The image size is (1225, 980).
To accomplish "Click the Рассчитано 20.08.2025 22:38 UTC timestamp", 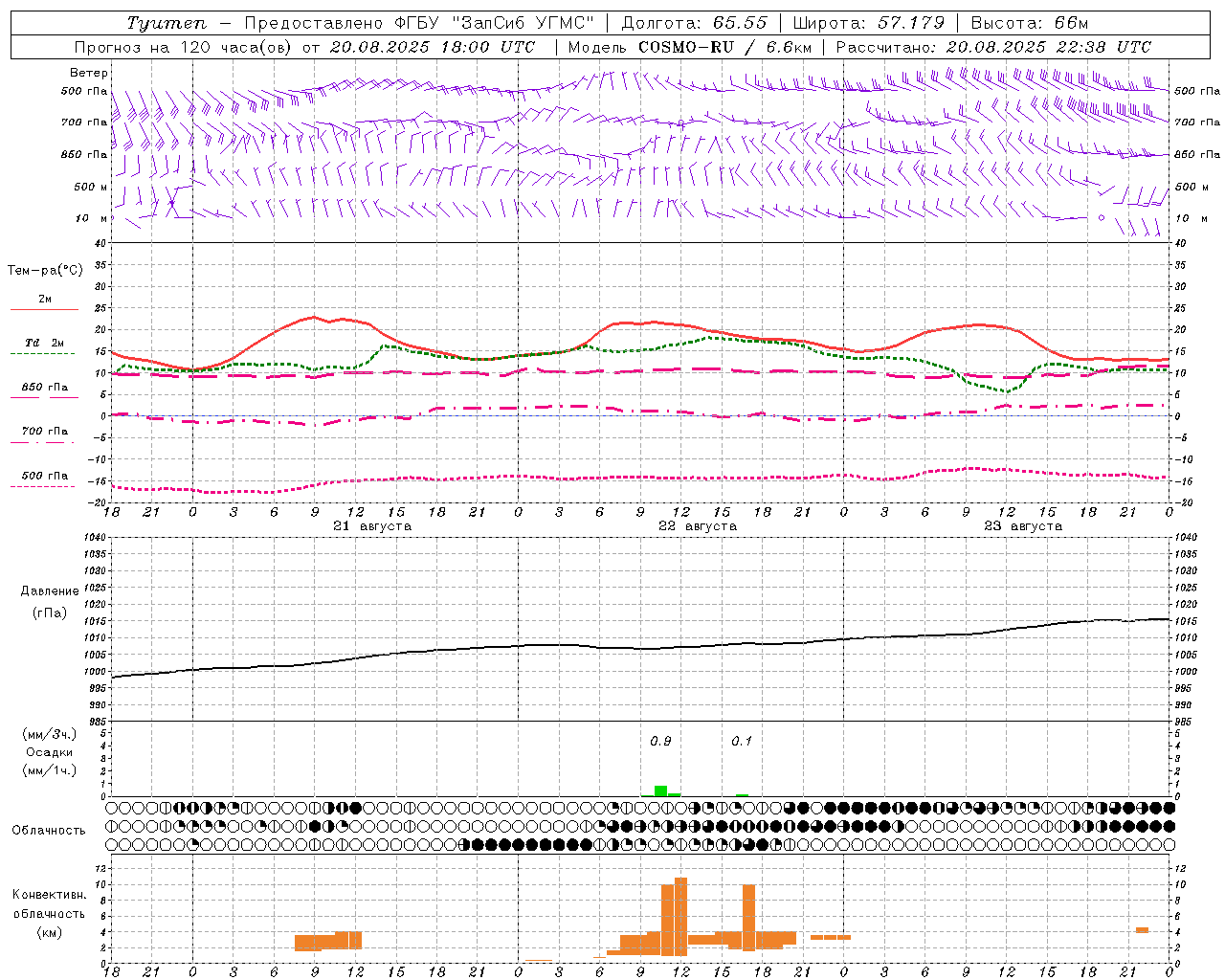I will 994,47.
